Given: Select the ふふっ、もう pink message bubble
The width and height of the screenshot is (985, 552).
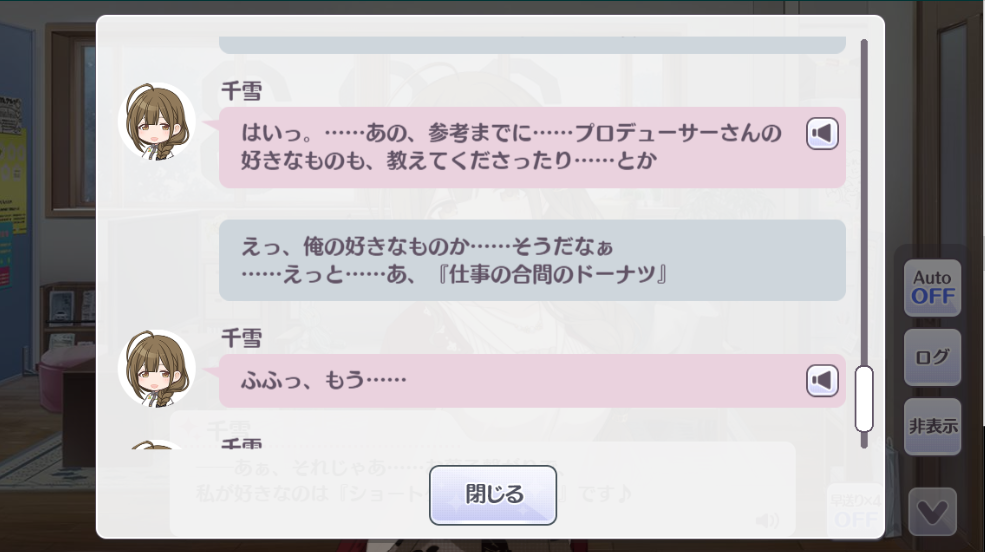Looking at the screenshot, I should pos(532,381).
